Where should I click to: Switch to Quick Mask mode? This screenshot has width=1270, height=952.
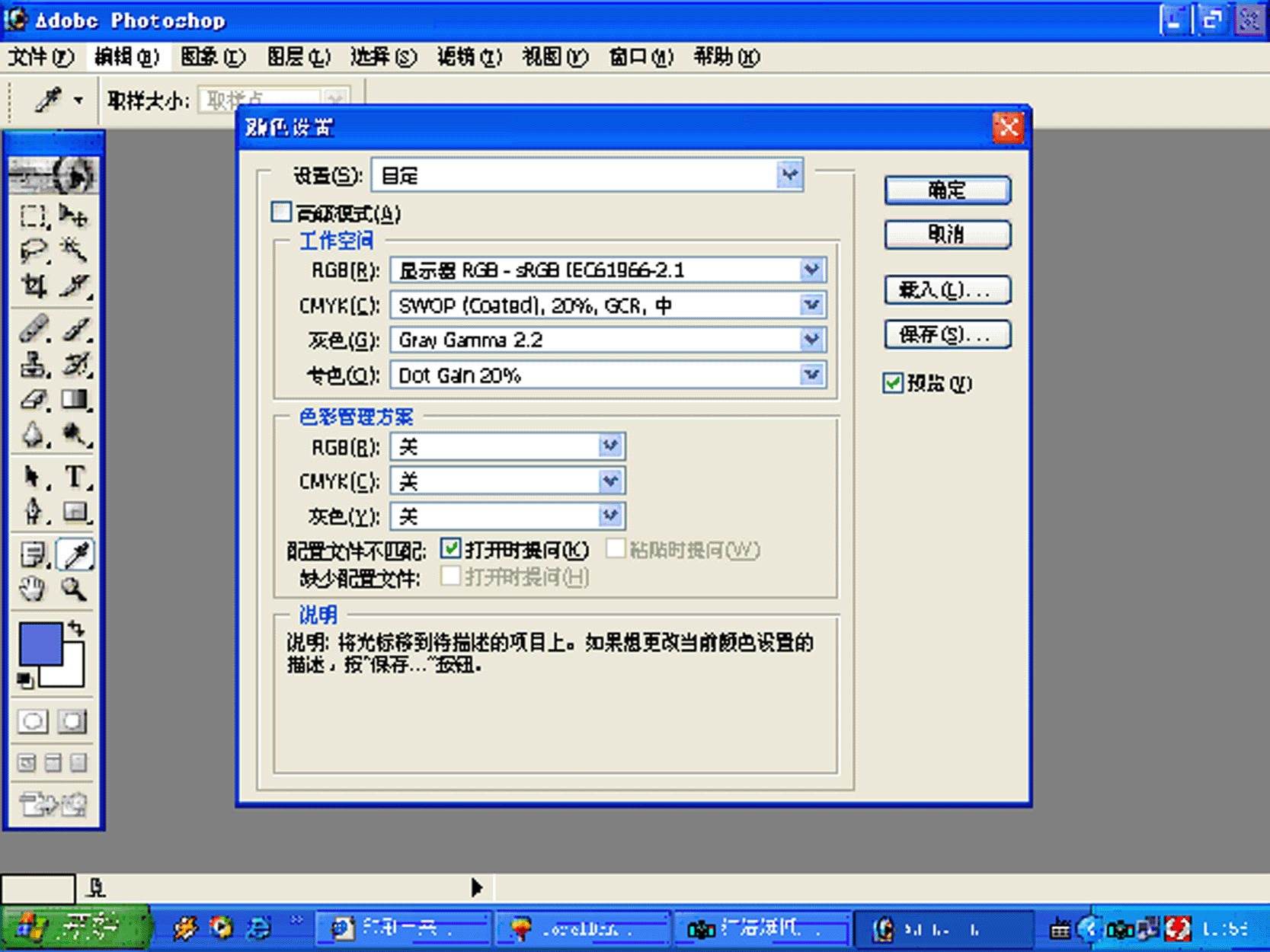click(73, 721)
